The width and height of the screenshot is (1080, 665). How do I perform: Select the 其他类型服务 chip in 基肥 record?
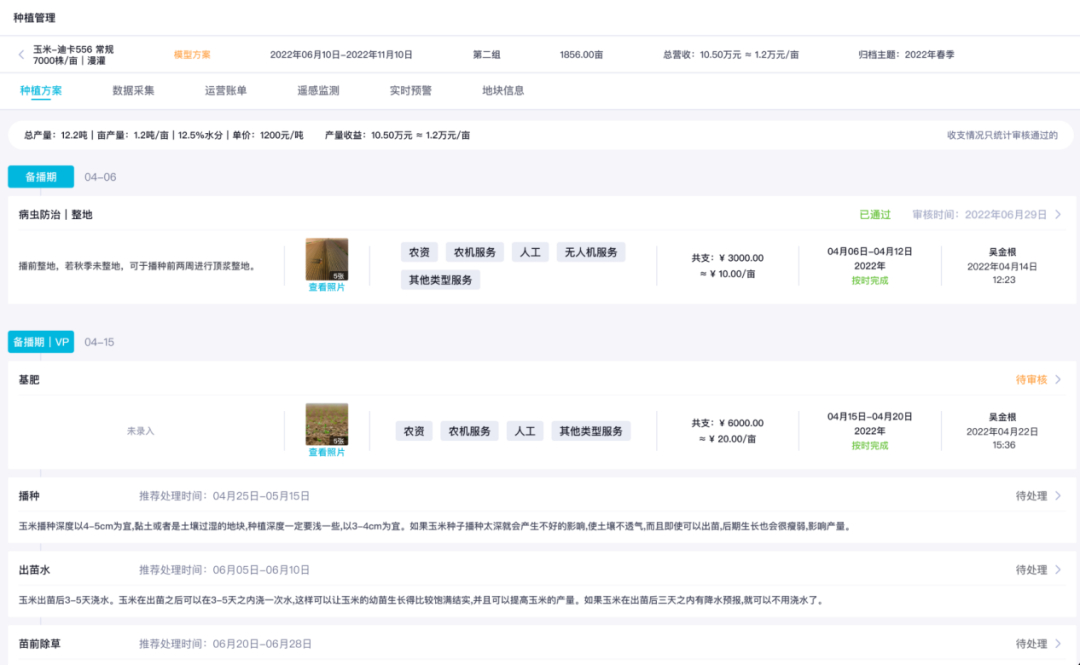(x=594, y=431)
